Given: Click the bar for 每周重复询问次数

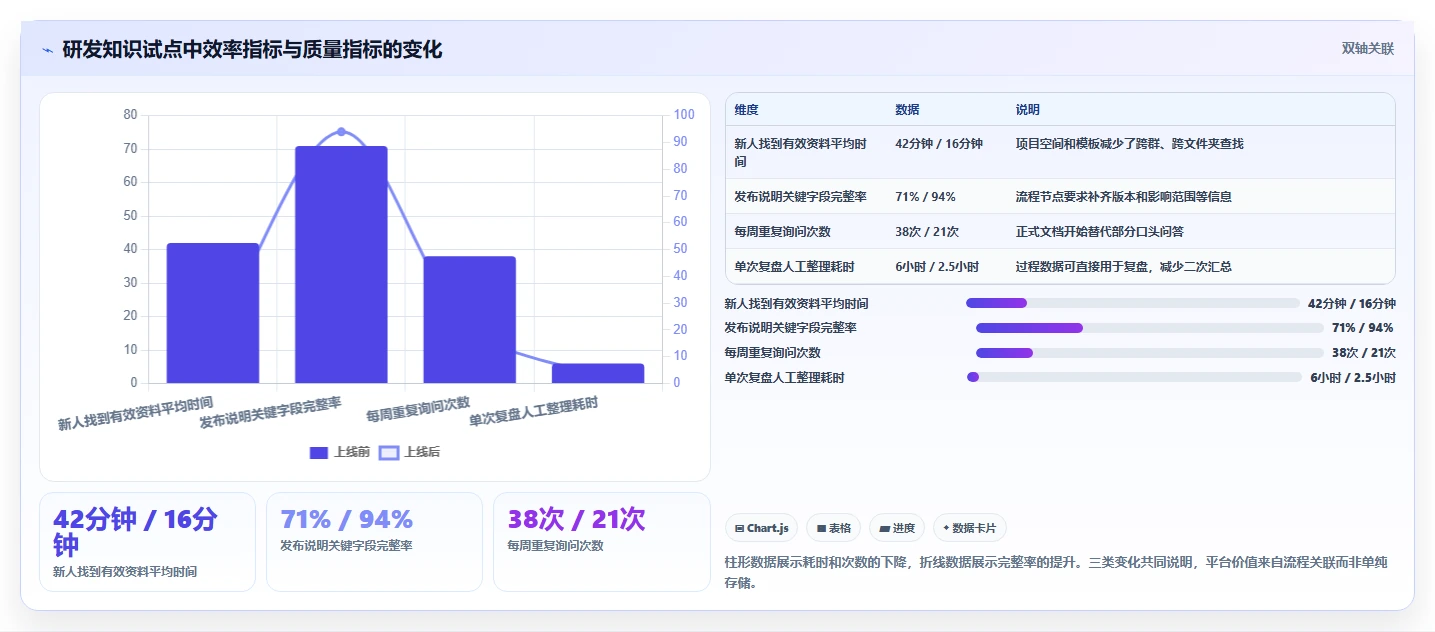Looking at the screenshot, I should pyautogui.click(x=469, y=319).
